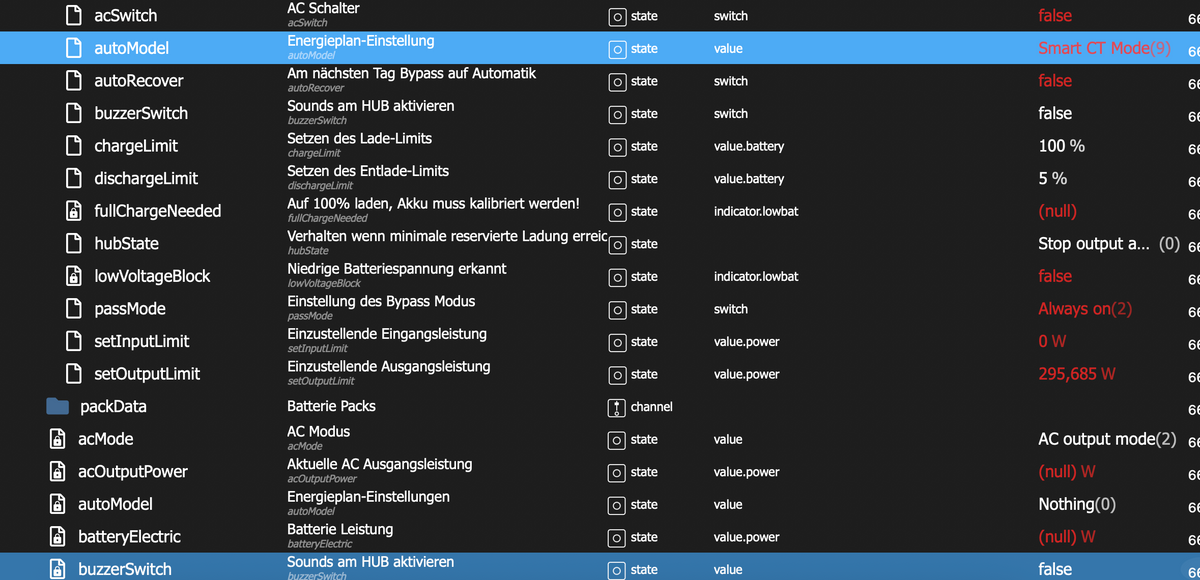
Task: Click the locked file icon beside fullChargeNeeded
Action: tap(73, 211)
